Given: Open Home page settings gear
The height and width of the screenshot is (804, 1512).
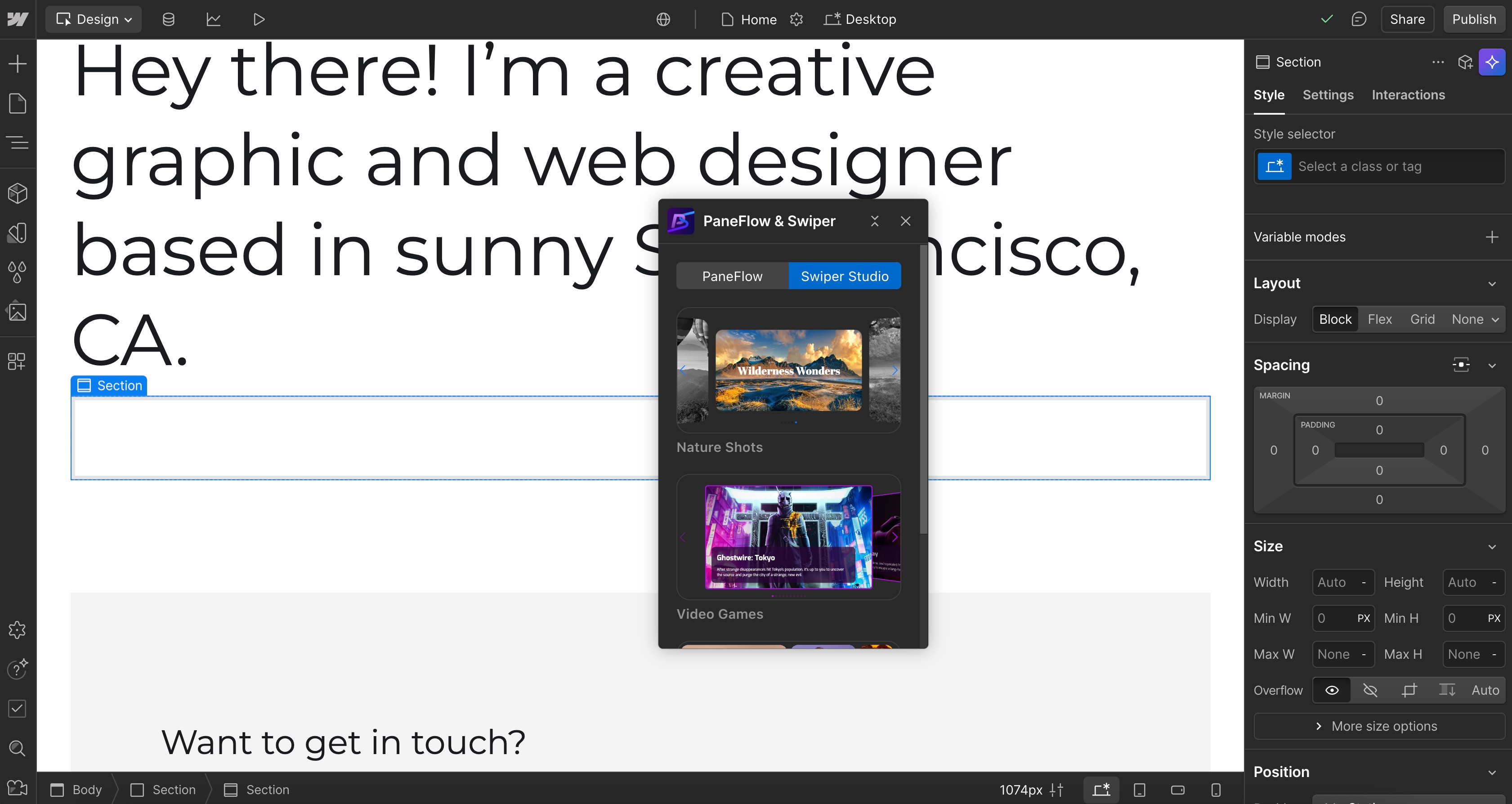Looking at the screenshot, I should 796,19.
